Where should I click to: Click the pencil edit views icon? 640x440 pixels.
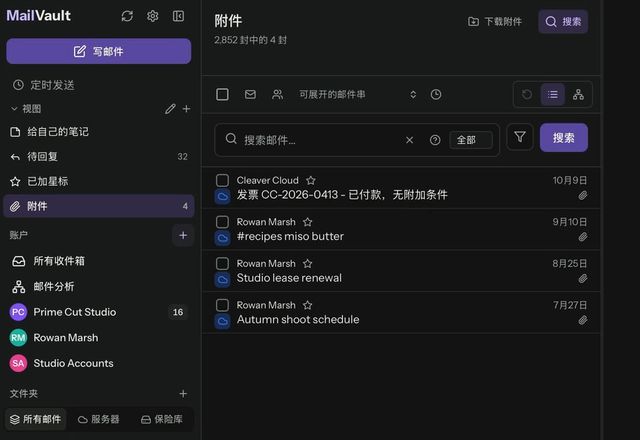[x=170, y=109]
